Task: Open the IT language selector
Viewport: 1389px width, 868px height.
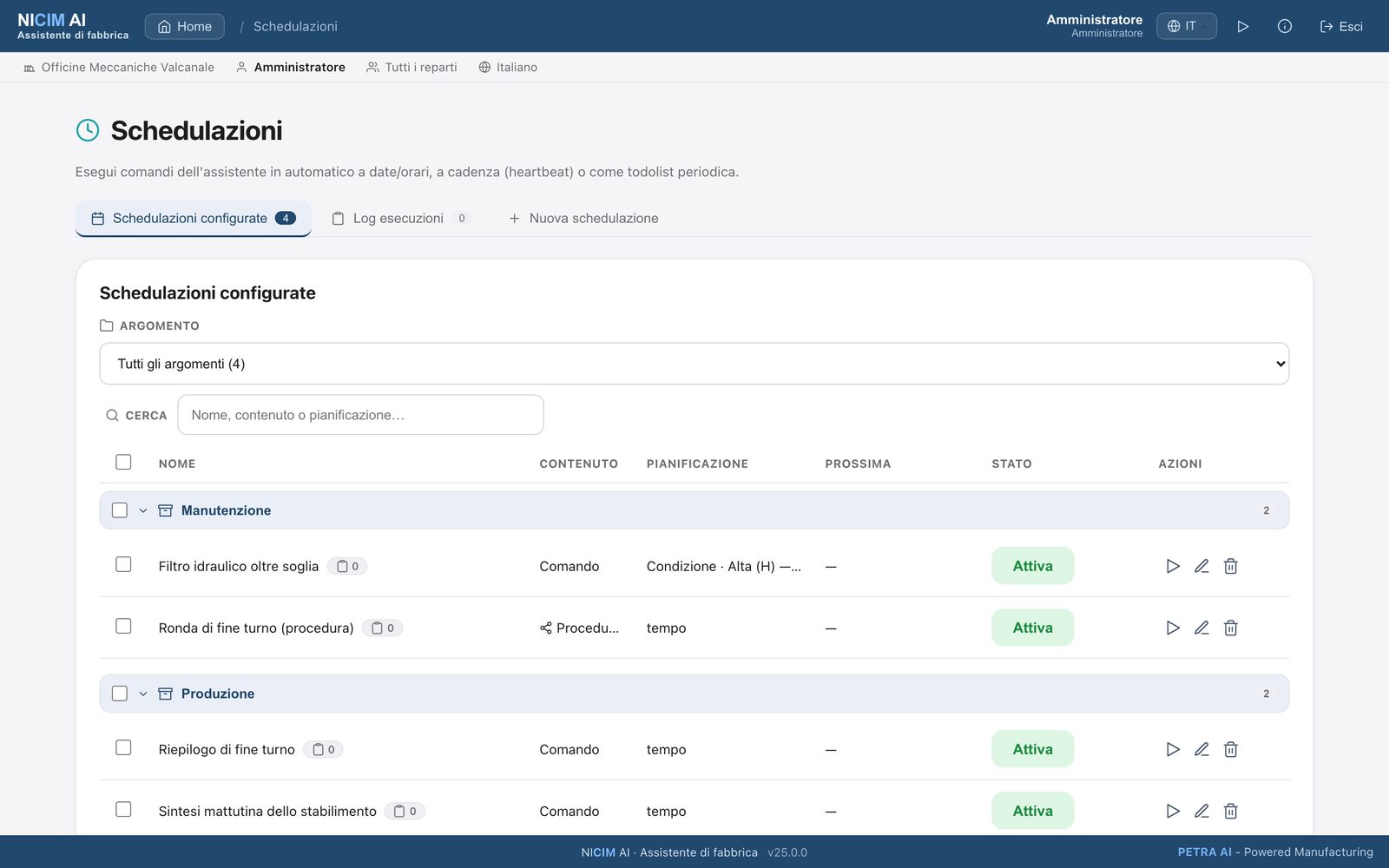Action: coord(1186,26)
